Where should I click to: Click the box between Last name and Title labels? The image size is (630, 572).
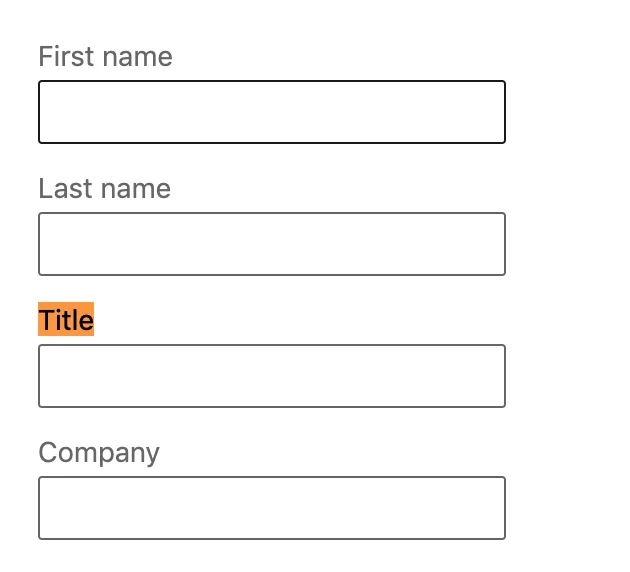click(271, 244)
